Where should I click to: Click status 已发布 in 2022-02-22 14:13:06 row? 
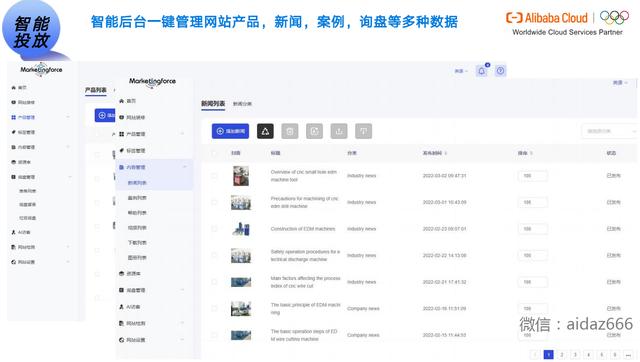(x=613, y=255)
